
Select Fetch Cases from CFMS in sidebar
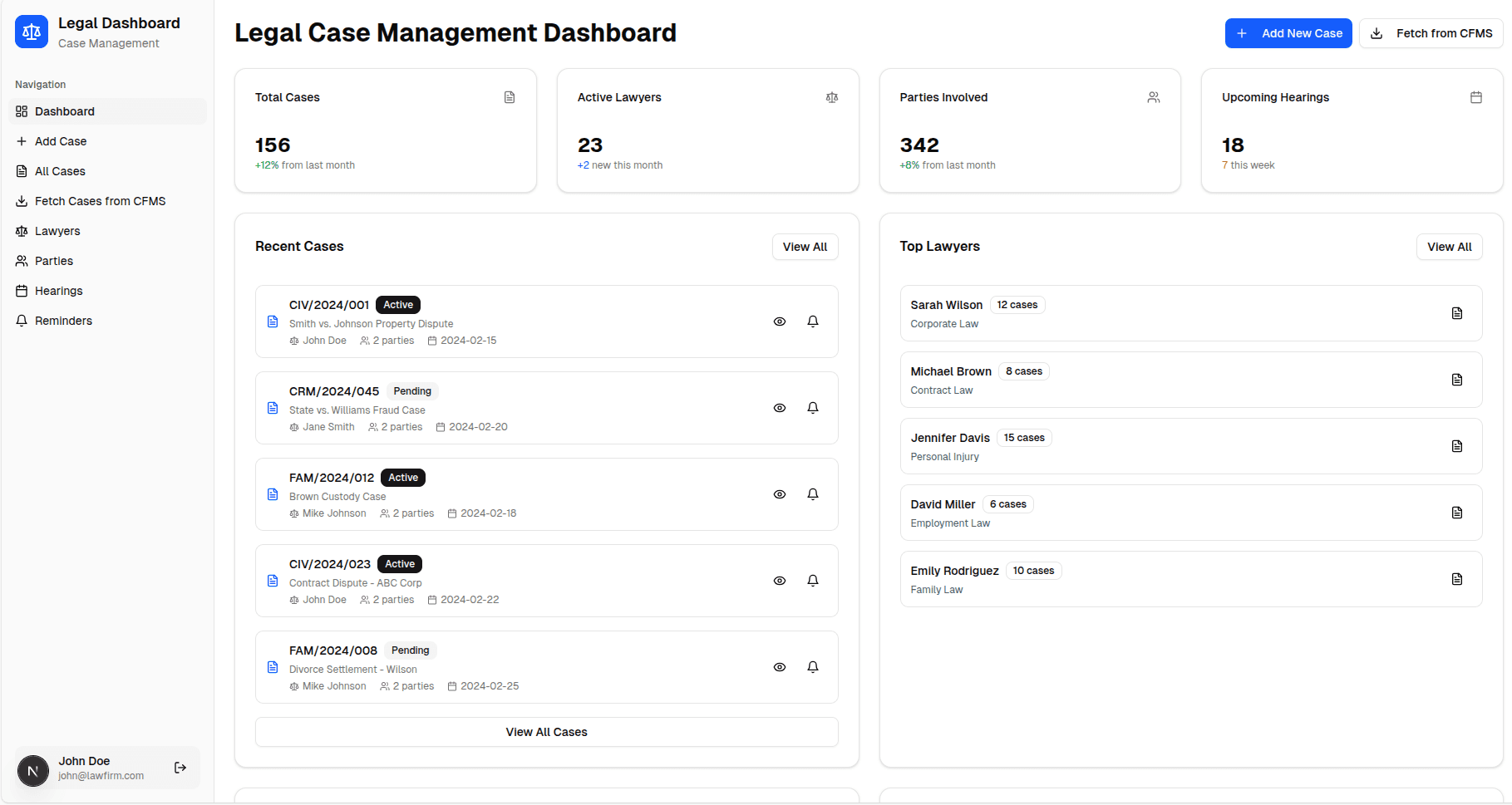coord(100,201)
